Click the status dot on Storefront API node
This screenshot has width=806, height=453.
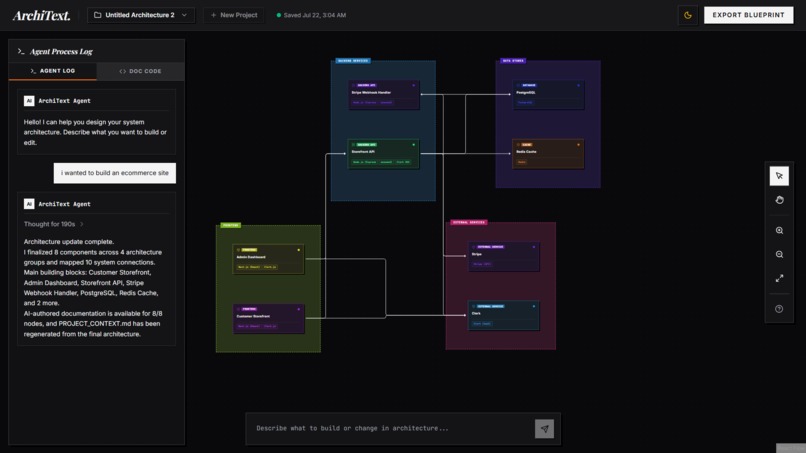413,144
